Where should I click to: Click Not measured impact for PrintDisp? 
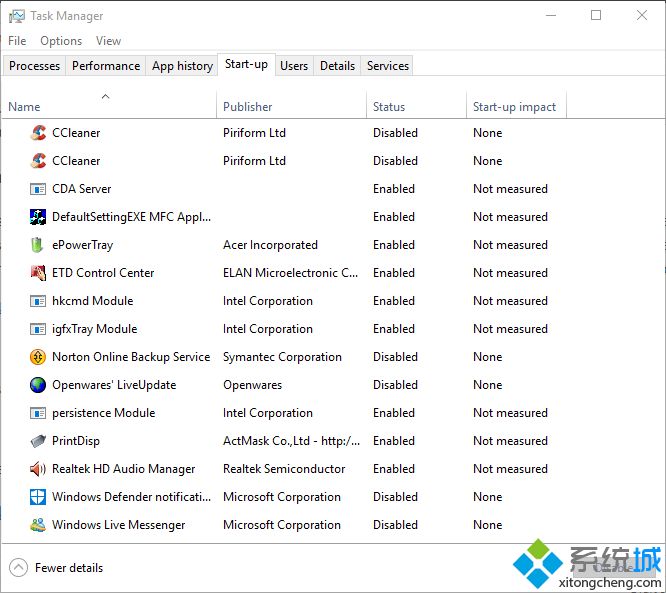click(510, 441)
